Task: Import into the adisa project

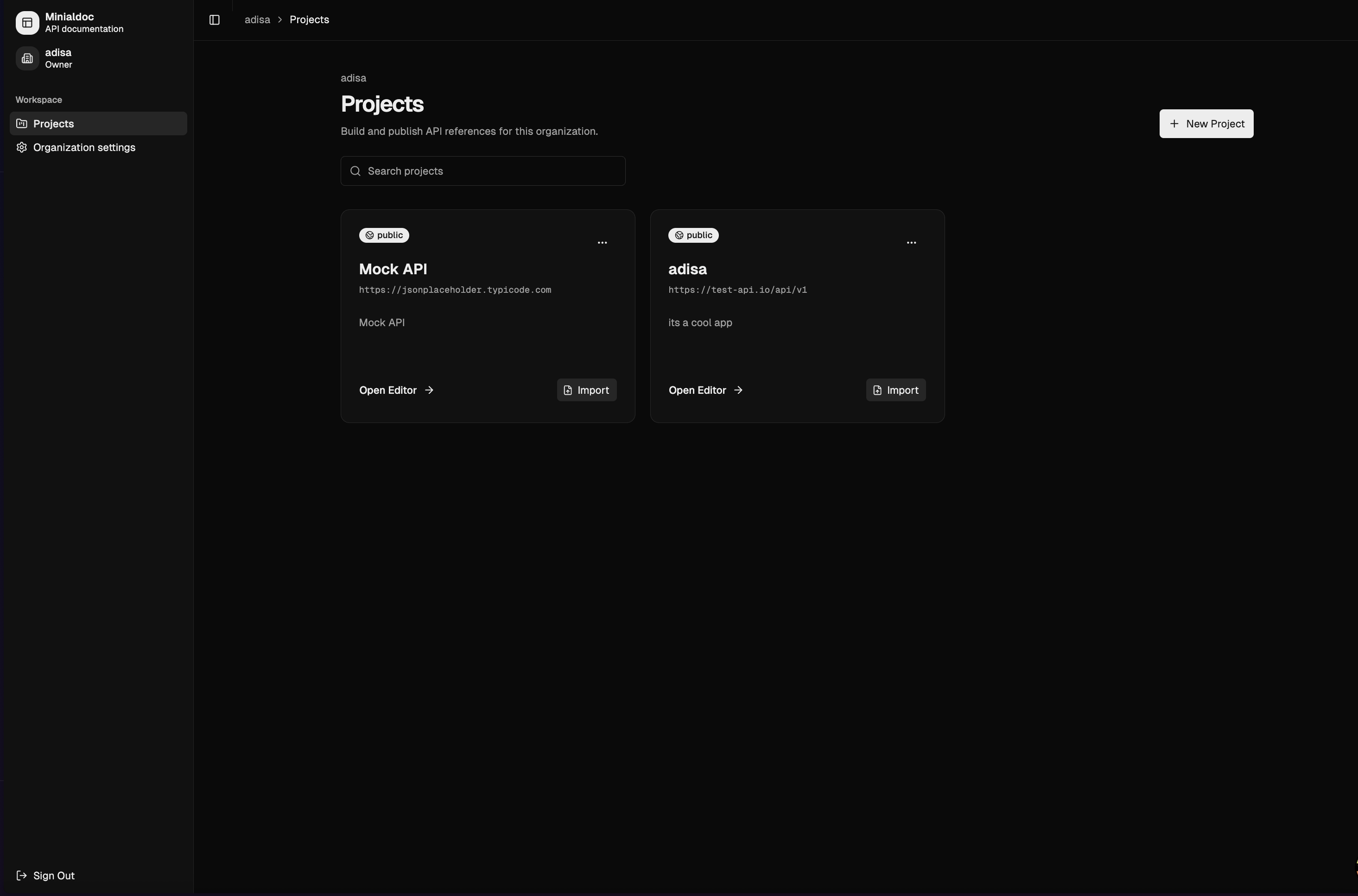Action: click(895, 390)
